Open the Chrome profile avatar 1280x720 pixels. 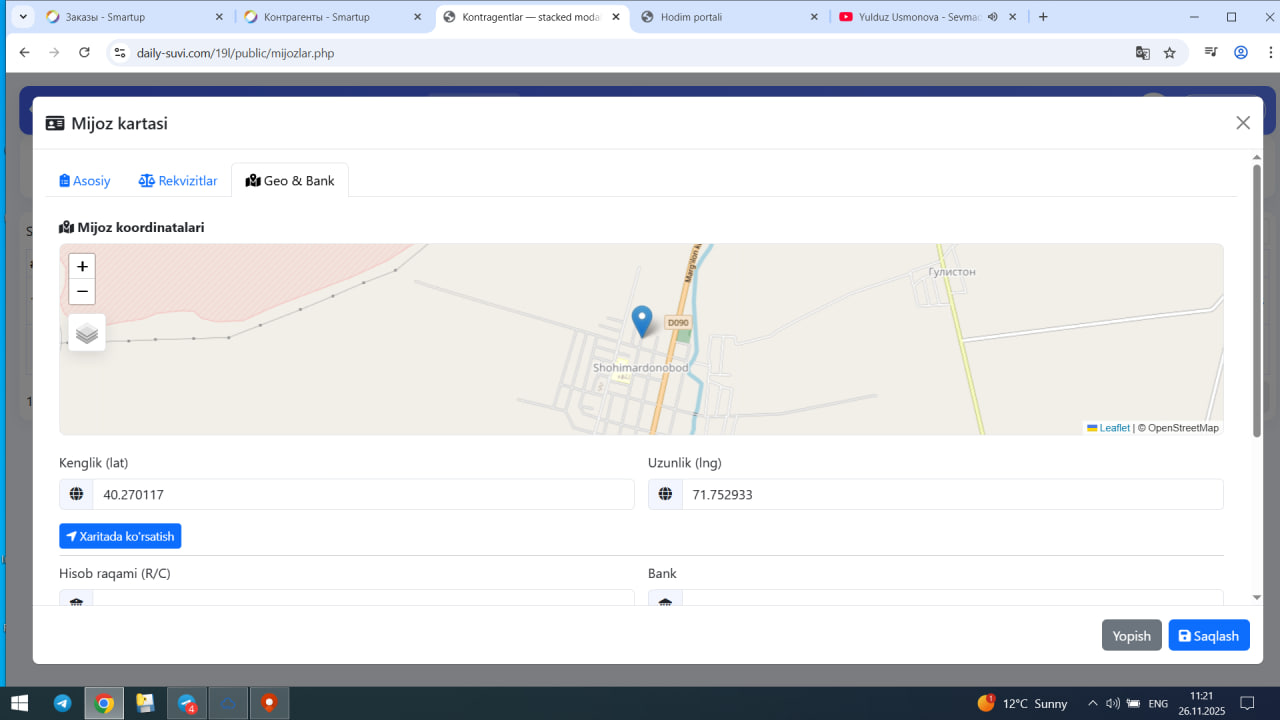pyautogui.click(x=1241, y=53)
